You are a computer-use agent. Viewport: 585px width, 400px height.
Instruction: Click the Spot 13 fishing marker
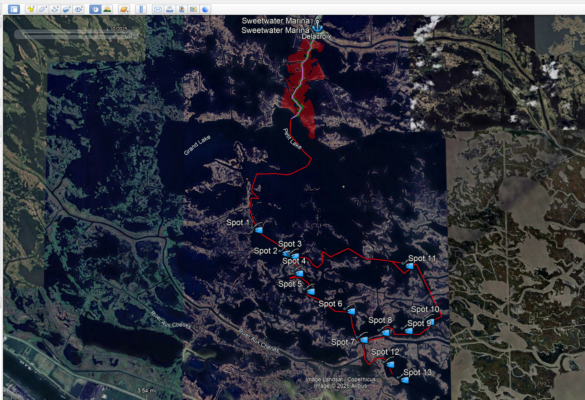(x=404, y=379)
